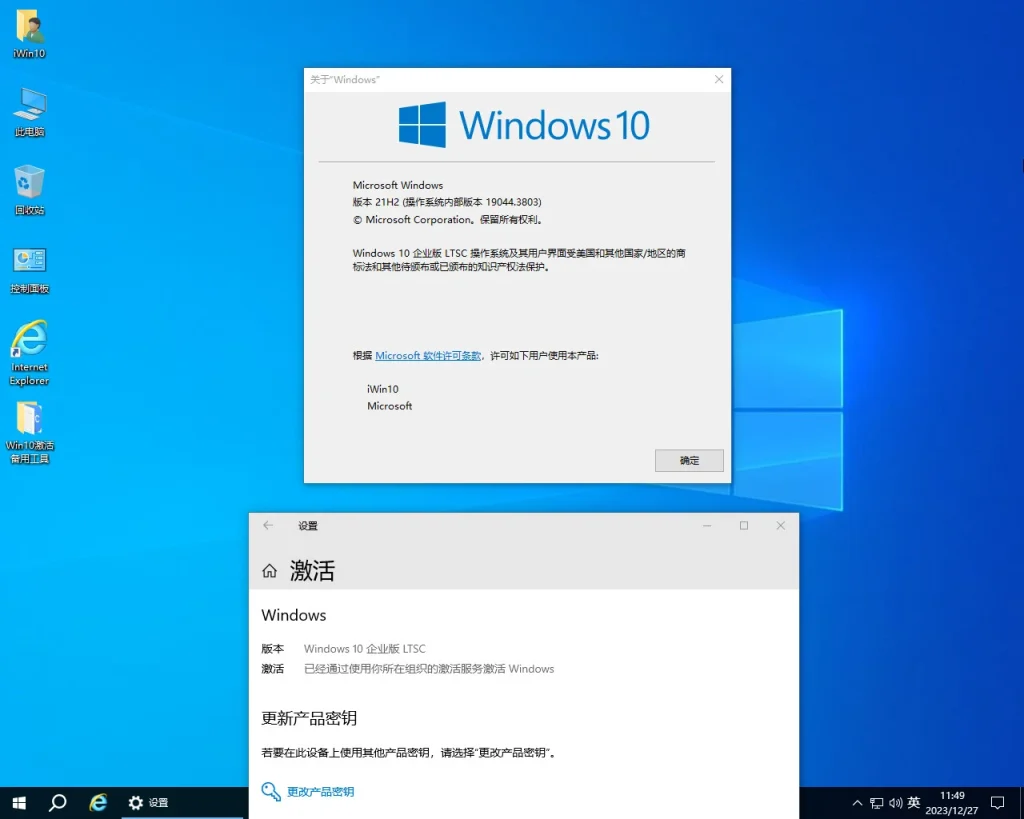The width and height of the screenshot is (1024, 819).
Task: Launch Internet Explorer from the desktop
Action: click(x=29, y=353)
